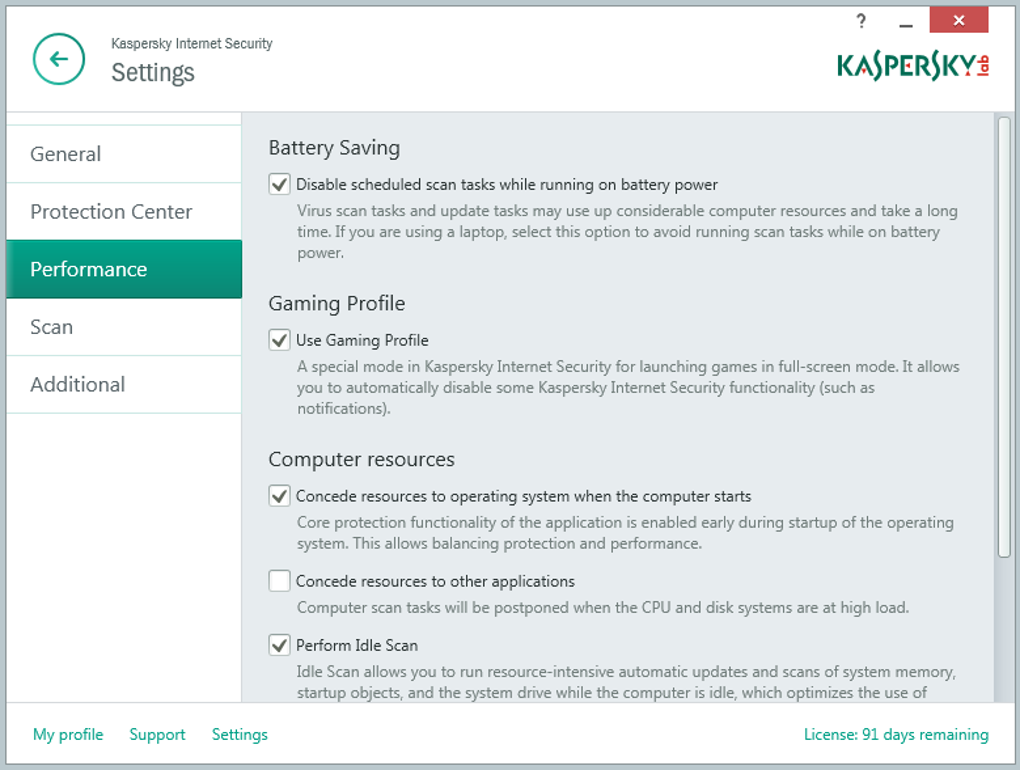Open help with the question mark icon
The image size is (1020, 770).
(x=861, y=21)
